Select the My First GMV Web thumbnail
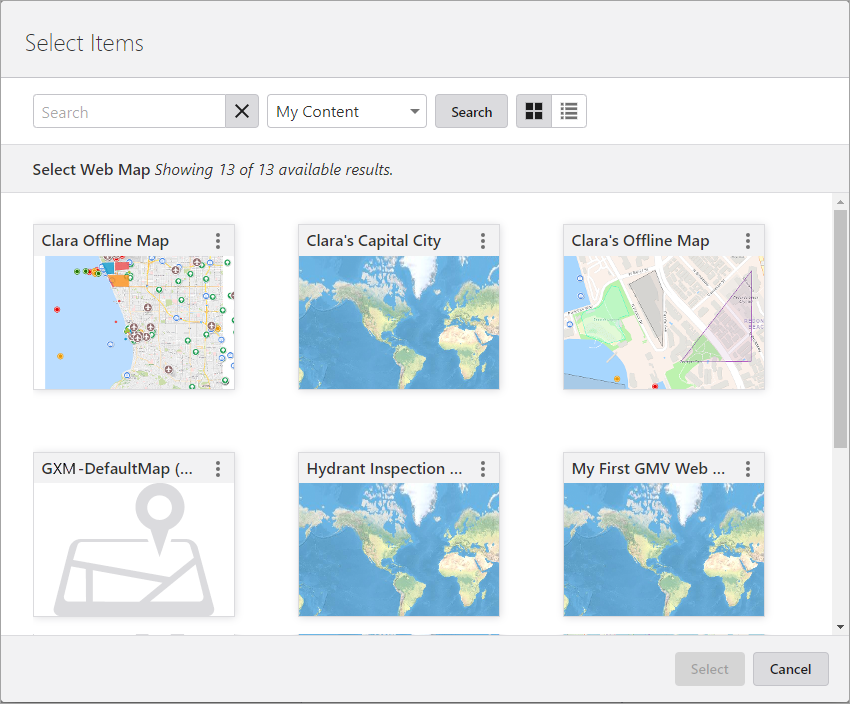This screenshot has height=704, width=850. (664, 550)
